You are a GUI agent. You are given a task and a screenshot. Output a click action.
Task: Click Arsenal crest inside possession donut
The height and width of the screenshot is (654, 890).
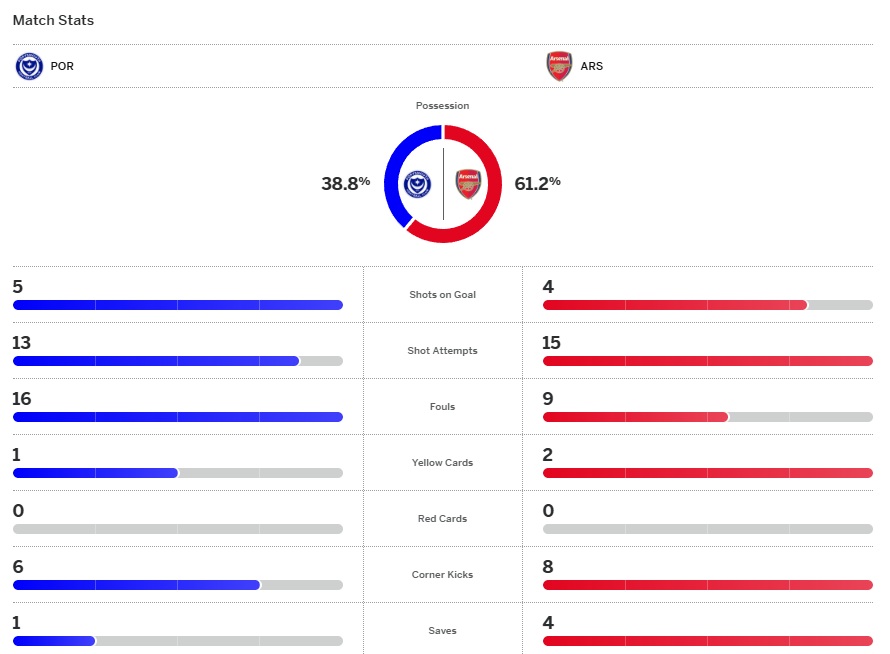click(x=468, y=185)
